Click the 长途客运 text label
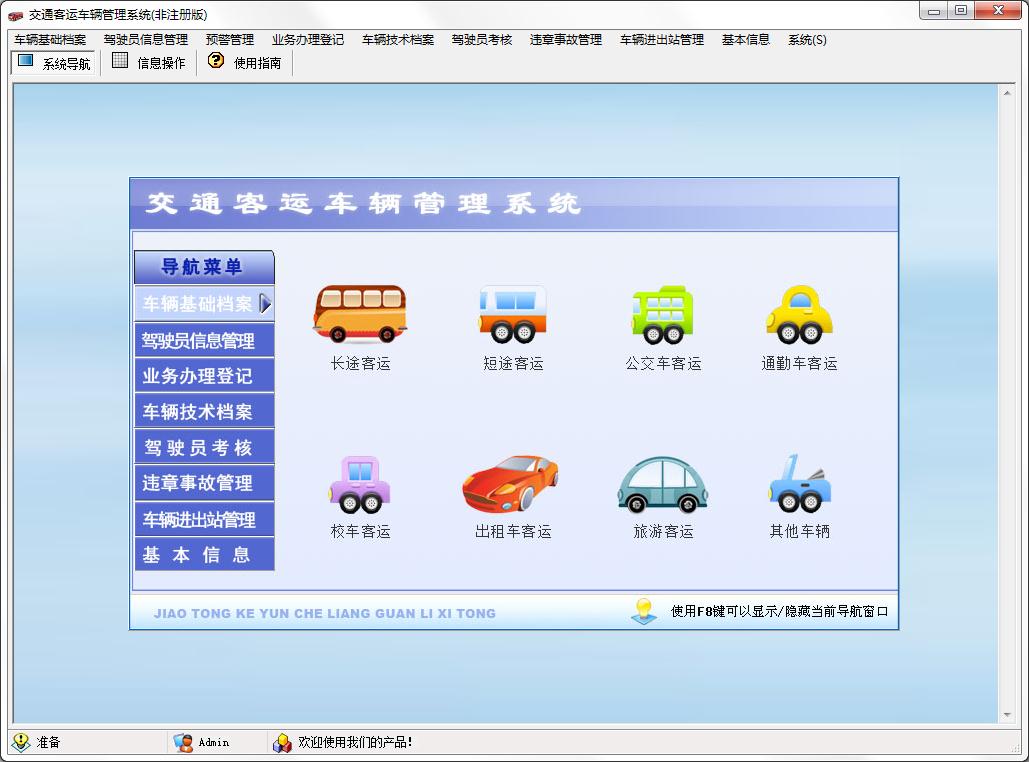Screen dimensions: 1029x762 click(360, 363)
